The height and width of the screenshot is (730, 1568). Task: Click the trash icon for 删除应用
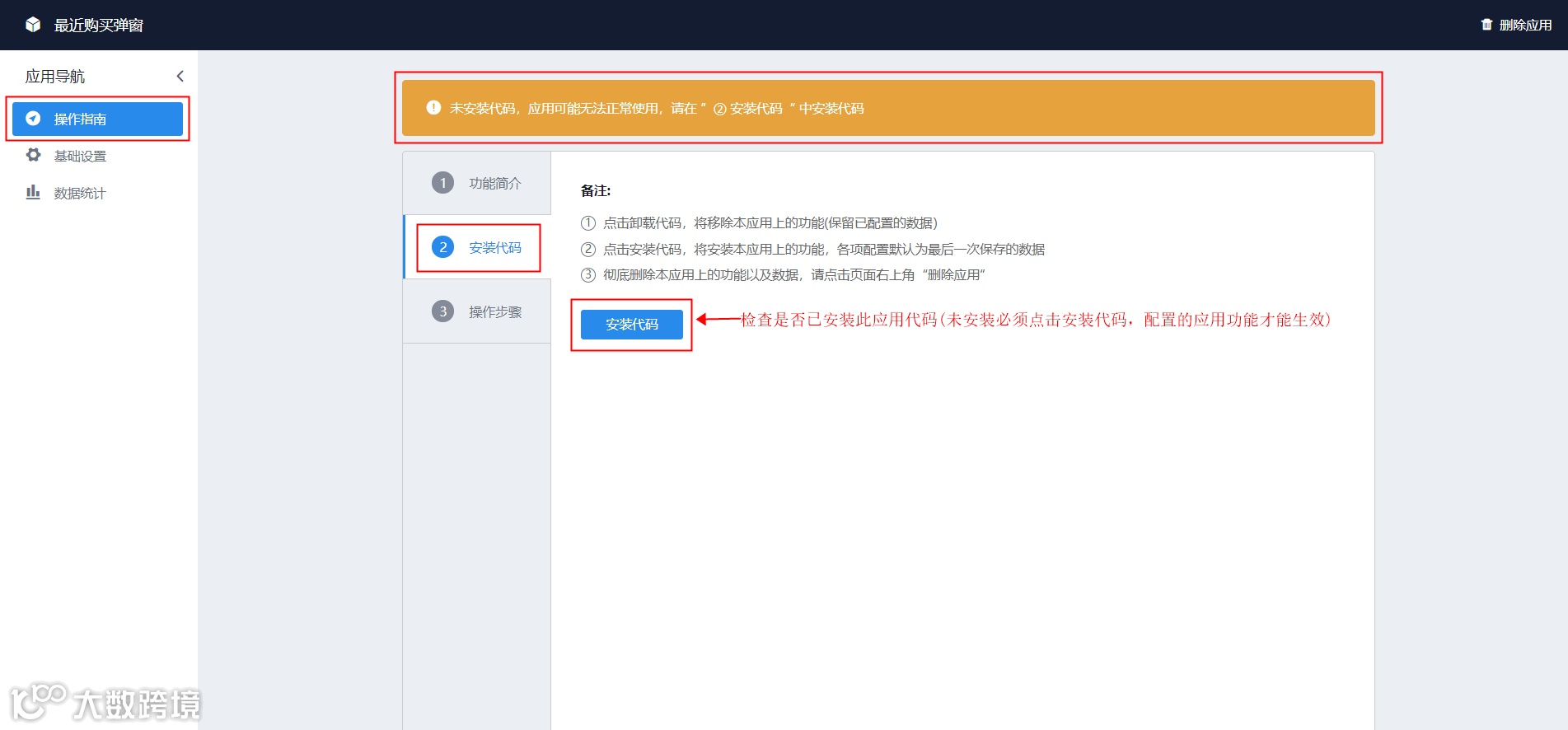click(x=1486, y=25)
